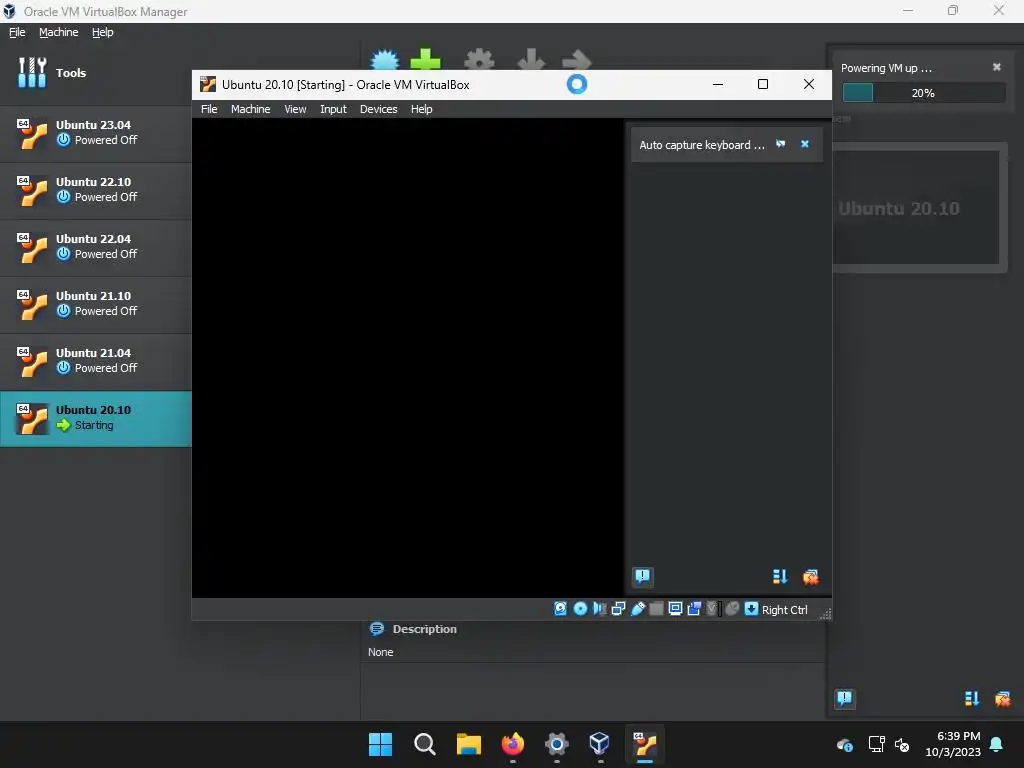Click the Ubuntu 20.10 preview thumbnail in Manager
The image size is (1024, 768).
click(x=920, y=208)
